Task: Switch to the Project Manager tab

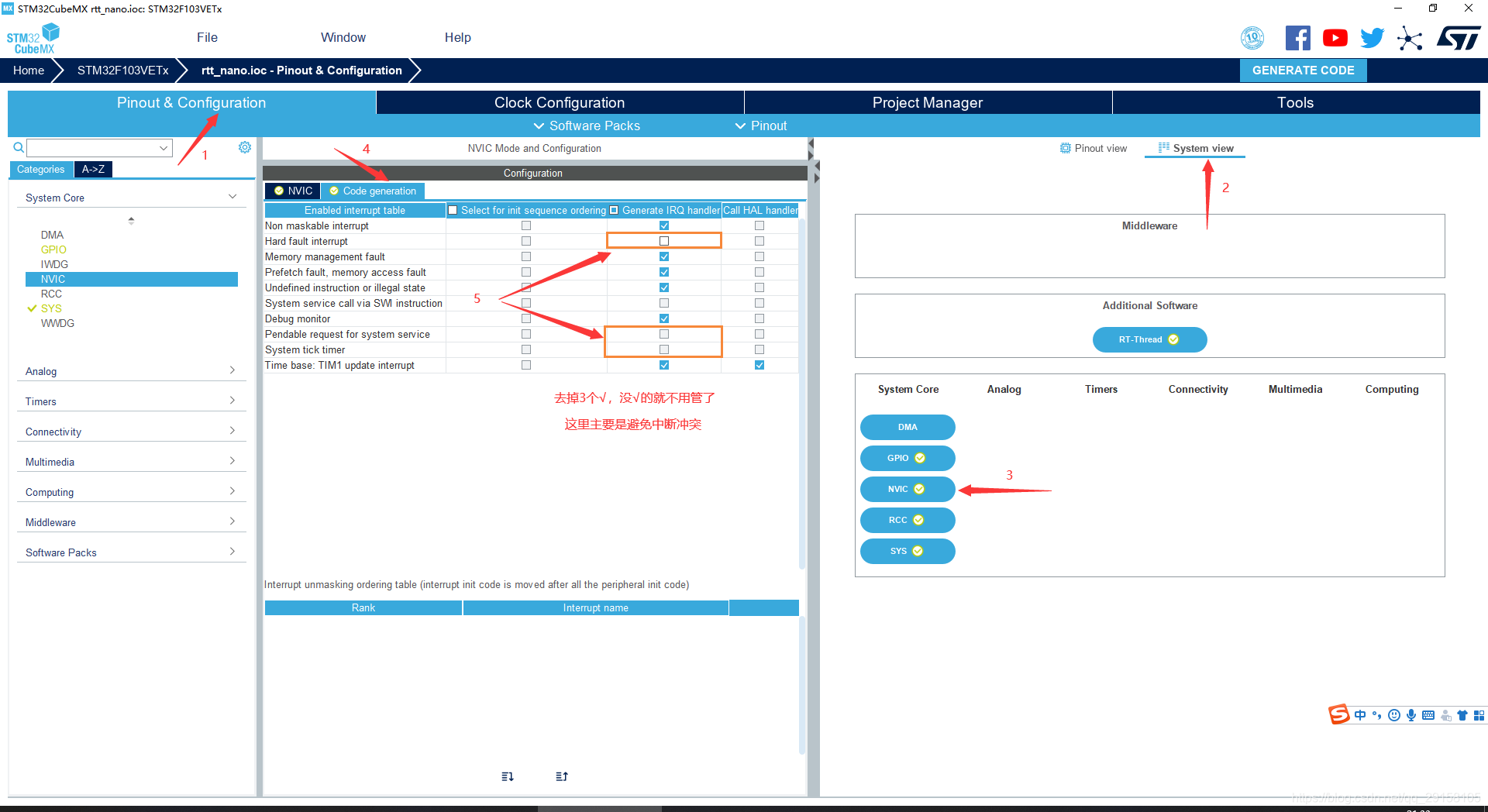Action: (928, 102)
